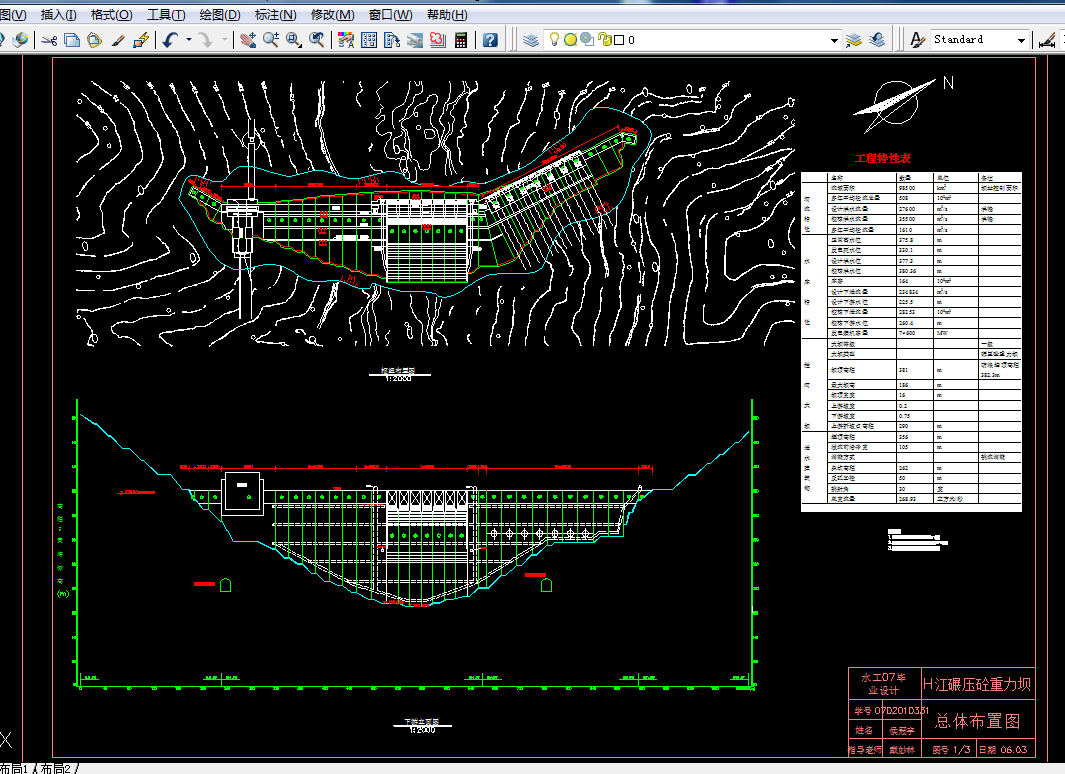Open the 格式(O) menu
The width and height of the screenshot is (1065, 774).
111,14
